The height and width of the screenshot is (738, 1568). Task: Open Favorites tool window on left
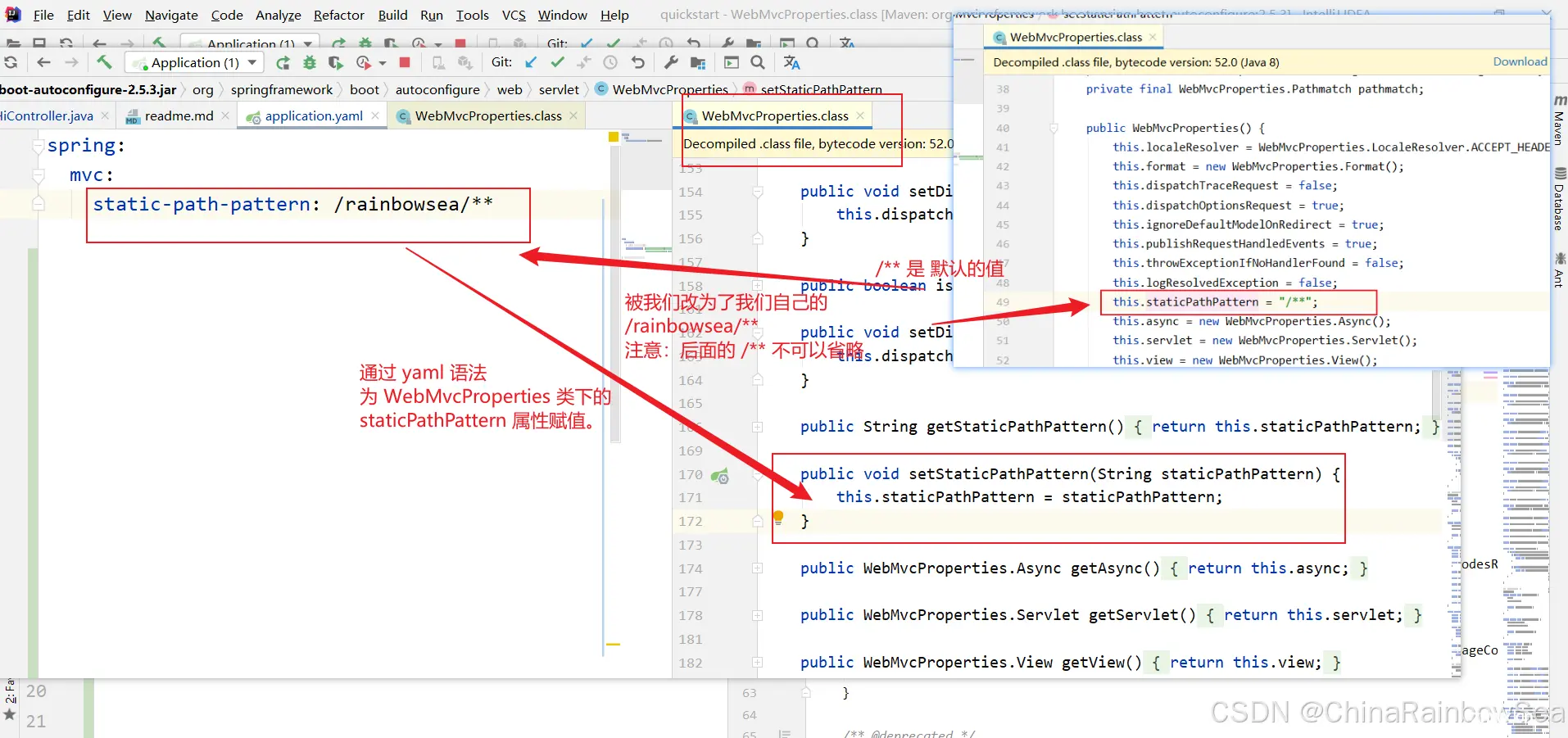(10, 698)
